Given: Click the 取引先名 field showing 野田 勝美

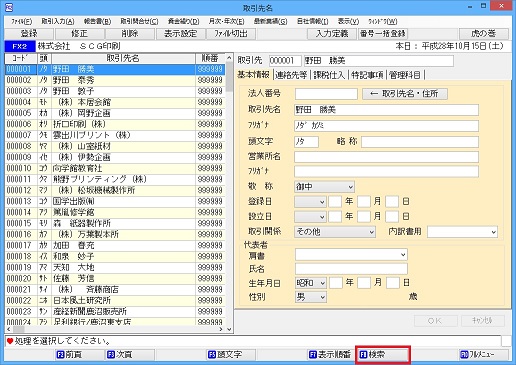Looking at the screenshot, I should (x=386, y=110).
